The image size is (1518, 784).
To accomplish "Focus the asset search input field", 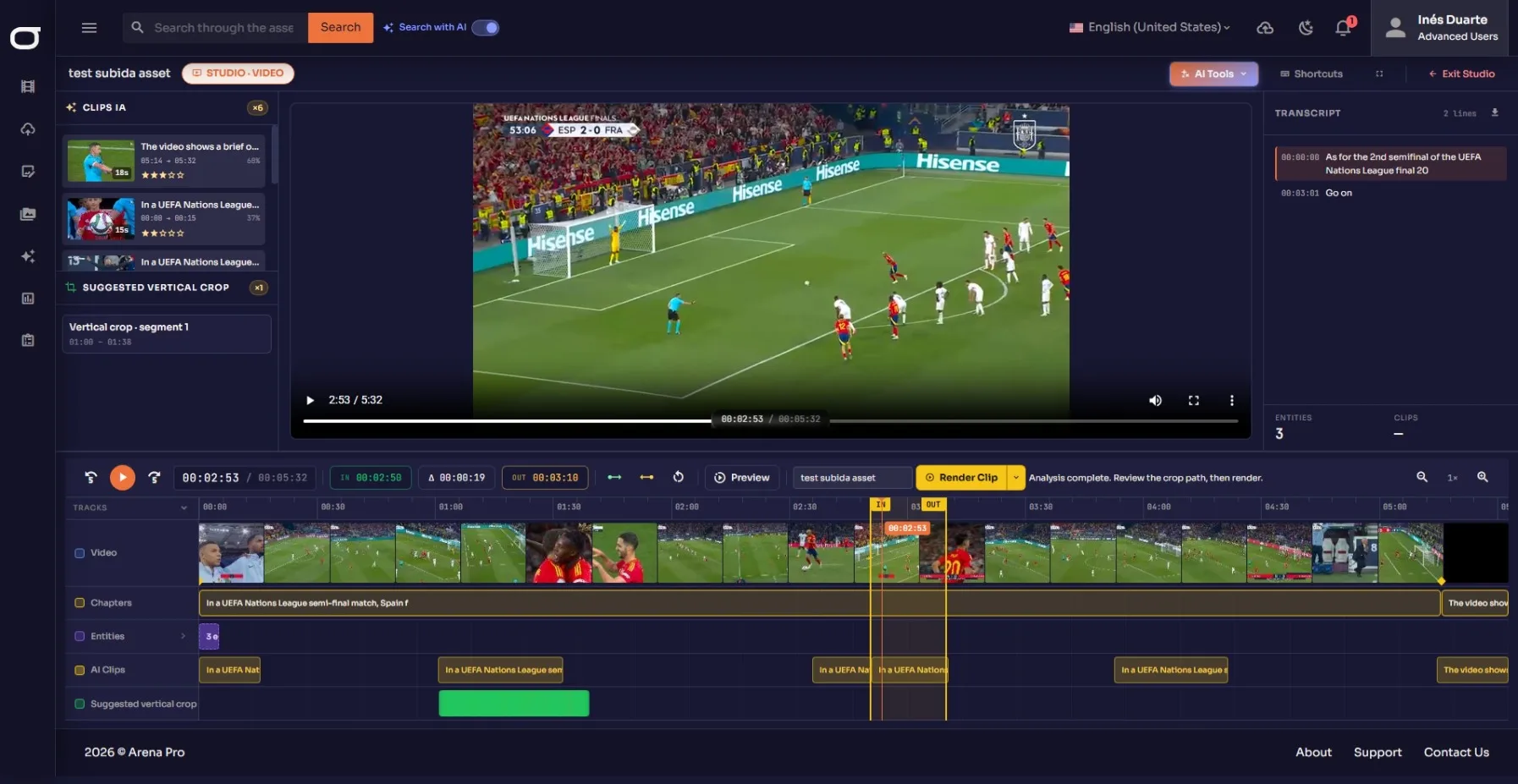I will click(x=223, y=28).
